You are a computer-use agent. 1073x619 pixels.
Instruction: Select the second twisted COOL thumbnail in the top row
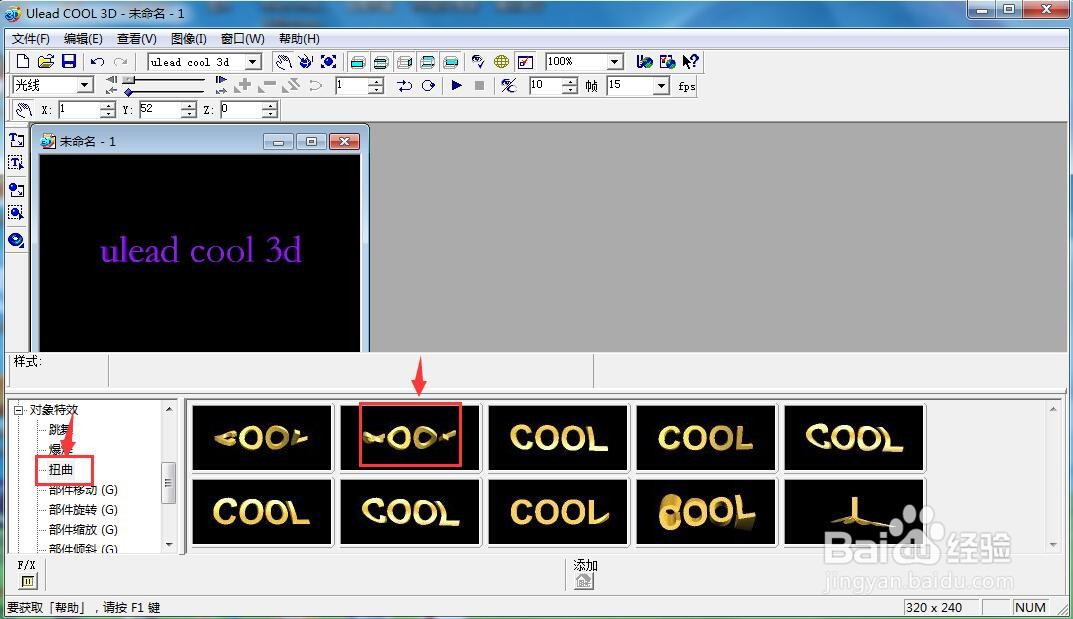tap(411, 436)
